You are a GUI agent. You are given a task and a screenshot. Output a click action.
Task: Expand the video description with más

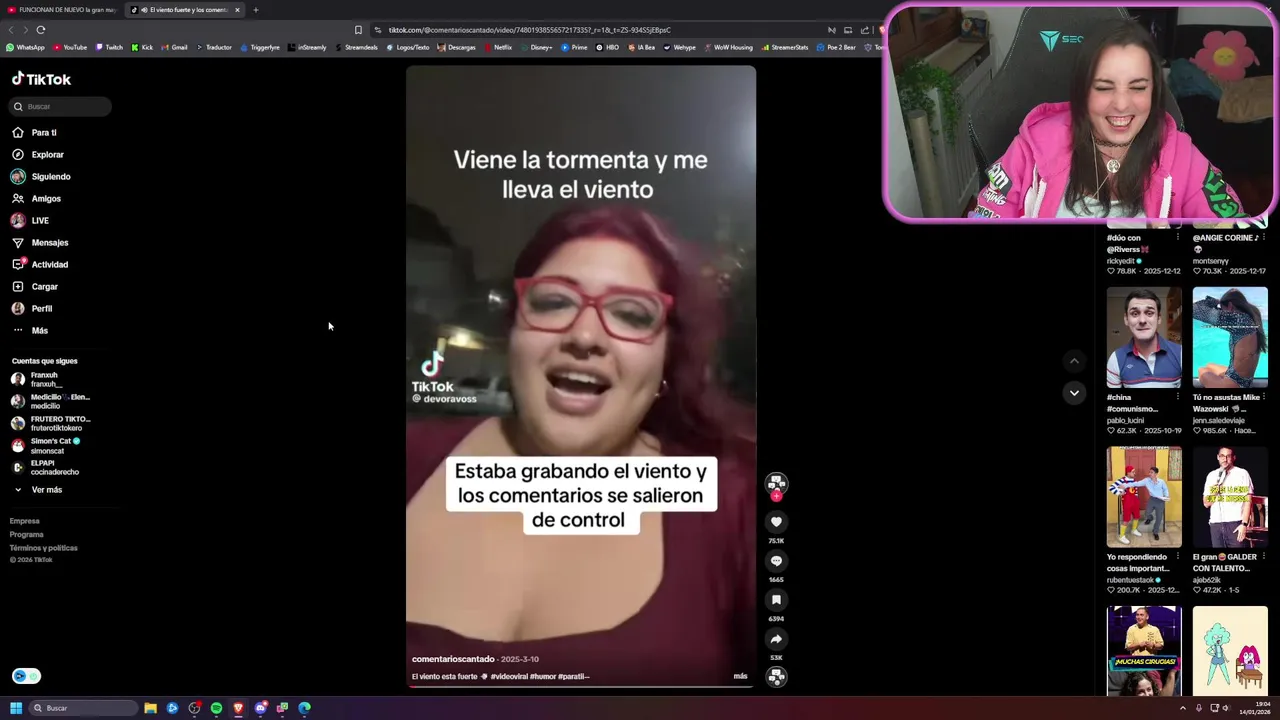[x=740, y=676]
